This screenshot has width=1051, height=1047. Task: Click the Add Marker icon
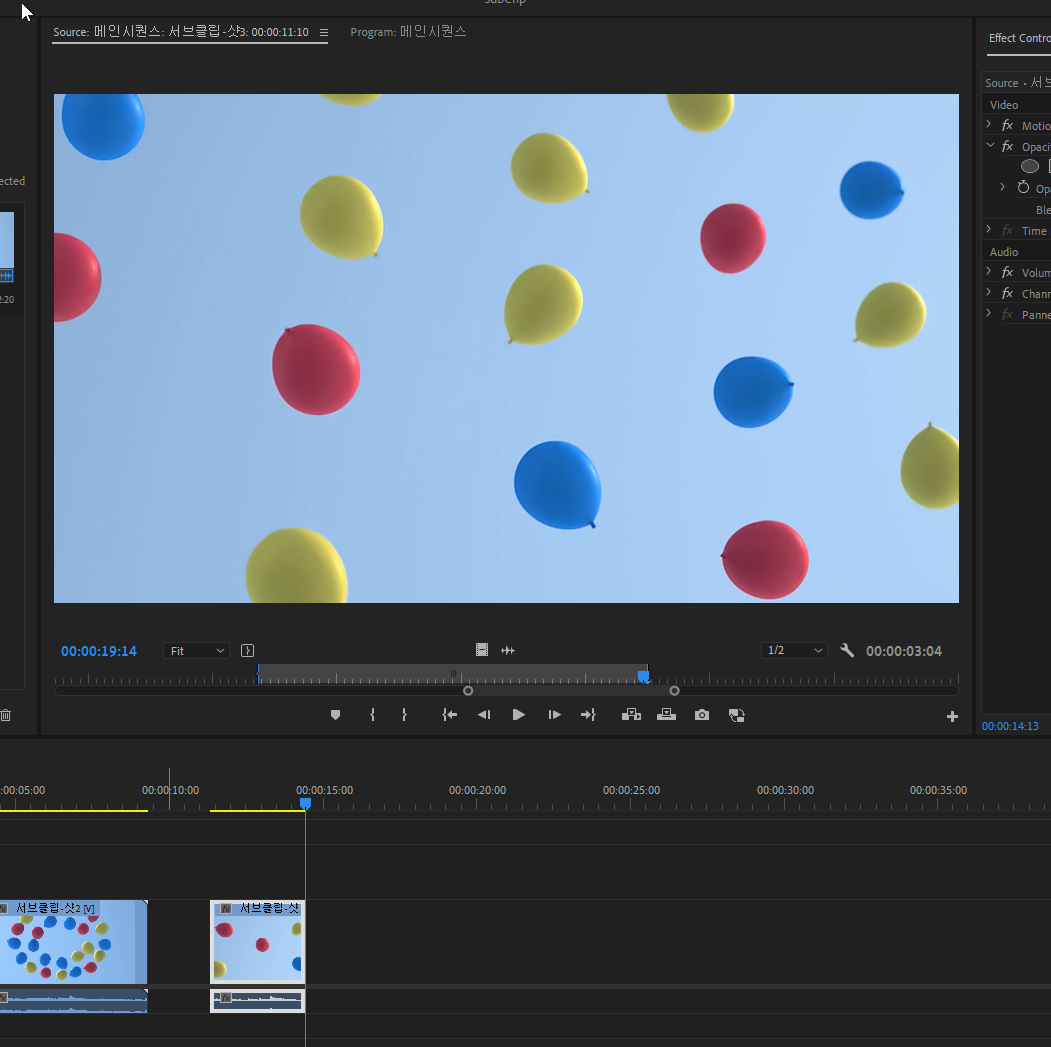pyautogui.click(x=335, y=715)
